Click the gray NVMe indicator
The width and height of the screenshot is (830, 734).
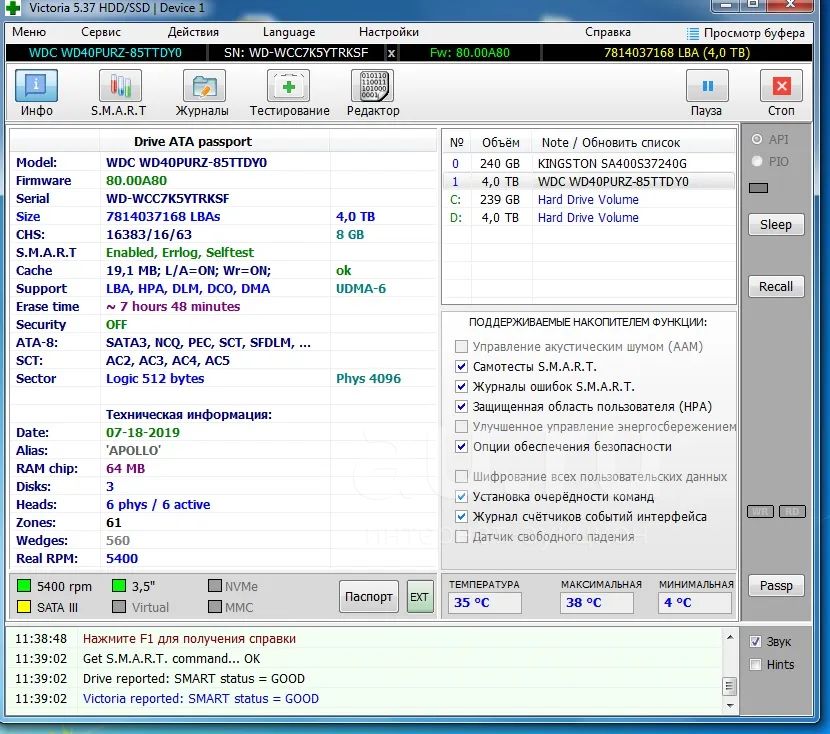click(214, 586)
